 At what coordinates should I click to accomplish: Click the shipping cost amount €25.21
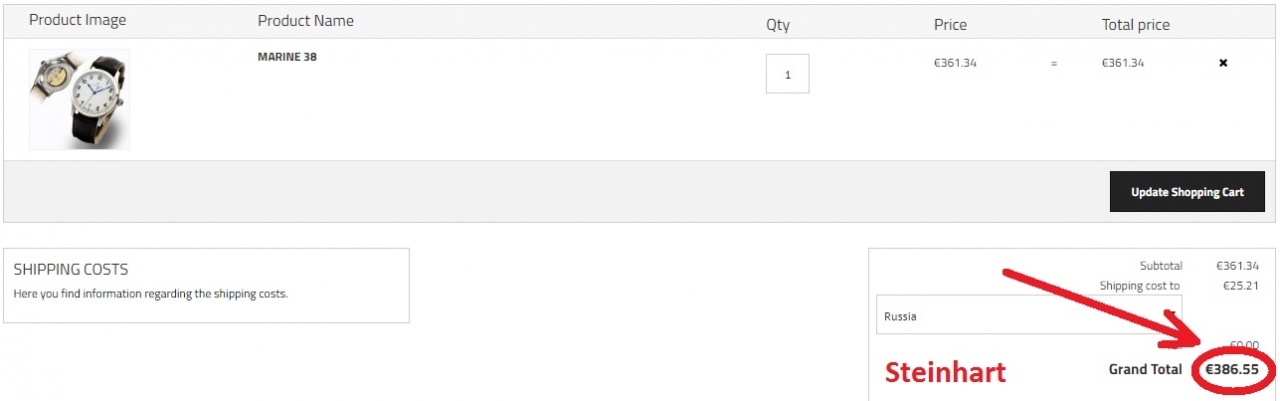pos(1240,286)
